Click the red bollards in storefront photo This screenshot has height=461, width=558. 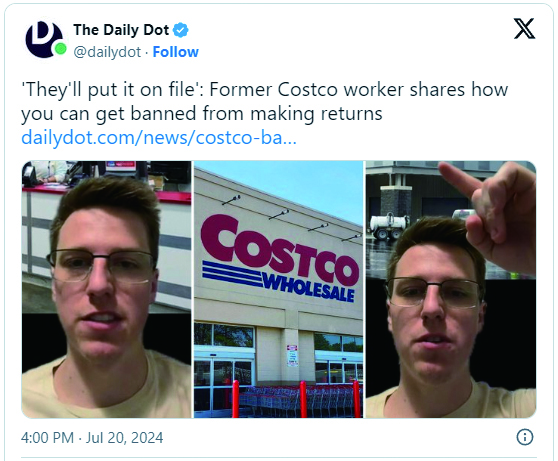[x=296, y=398]
